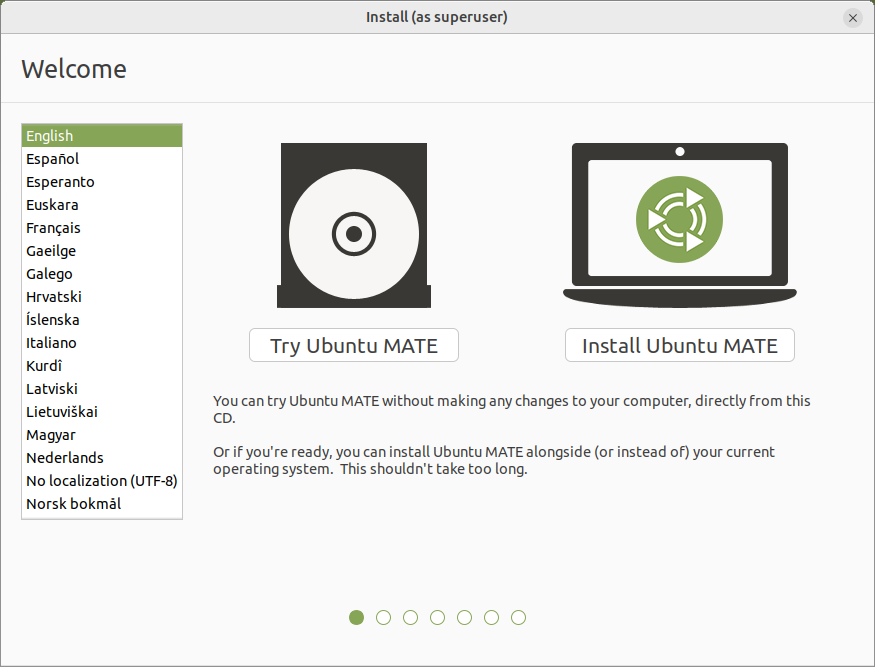Click the first filled progress dot
875x667 pixels.
[356, 618]
